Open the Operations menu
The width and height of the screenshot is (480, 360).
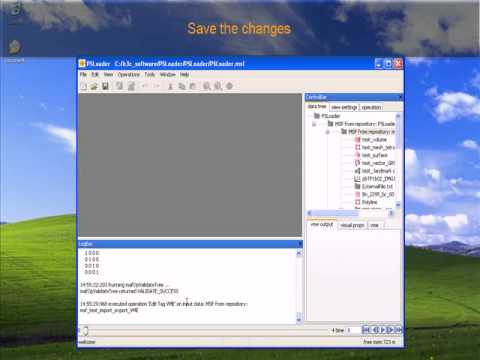(129, 74)
